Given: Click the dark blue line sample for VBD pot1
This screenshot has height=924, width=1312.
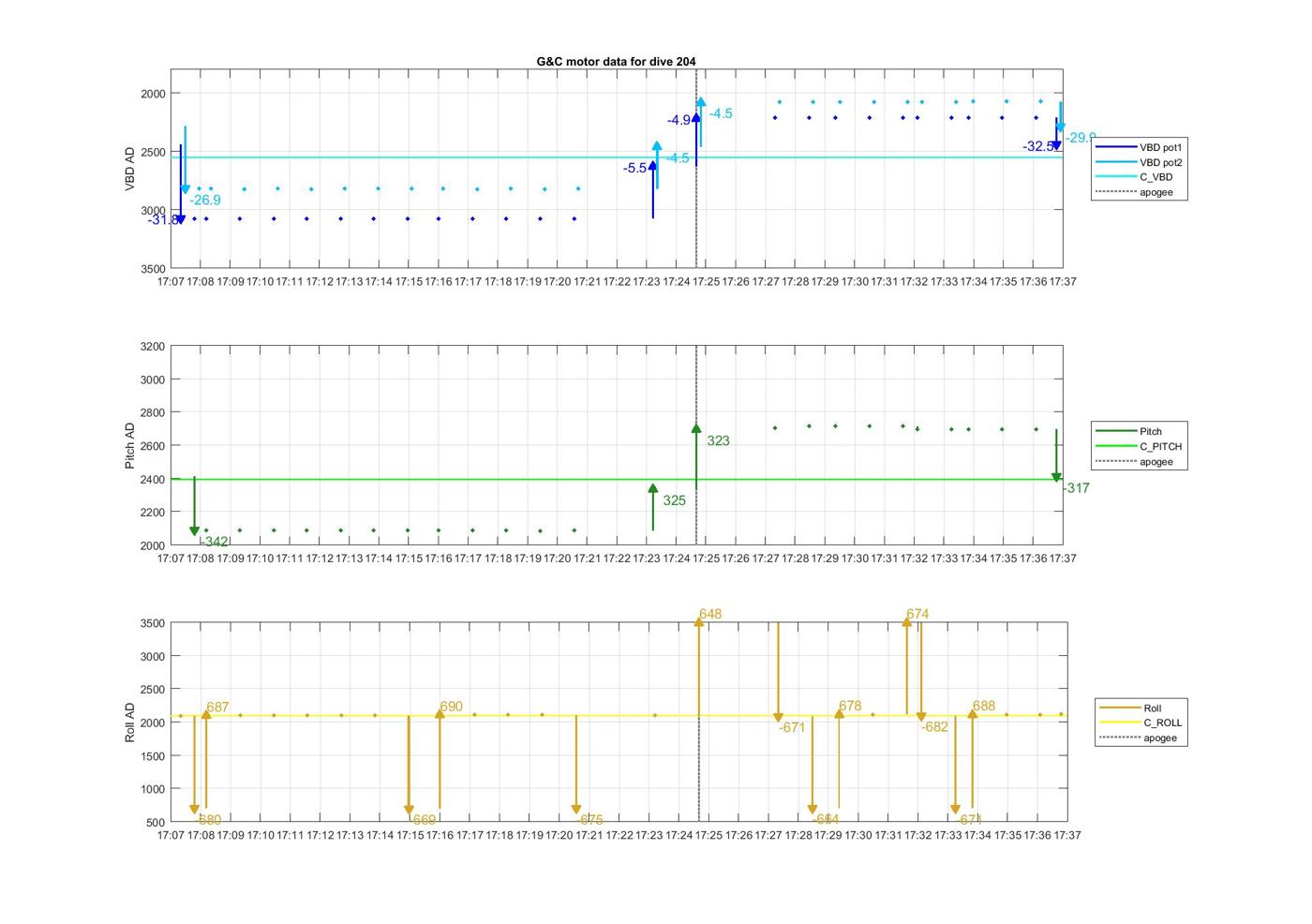Looking at the screenshot, I should (x=1115, y=147).
